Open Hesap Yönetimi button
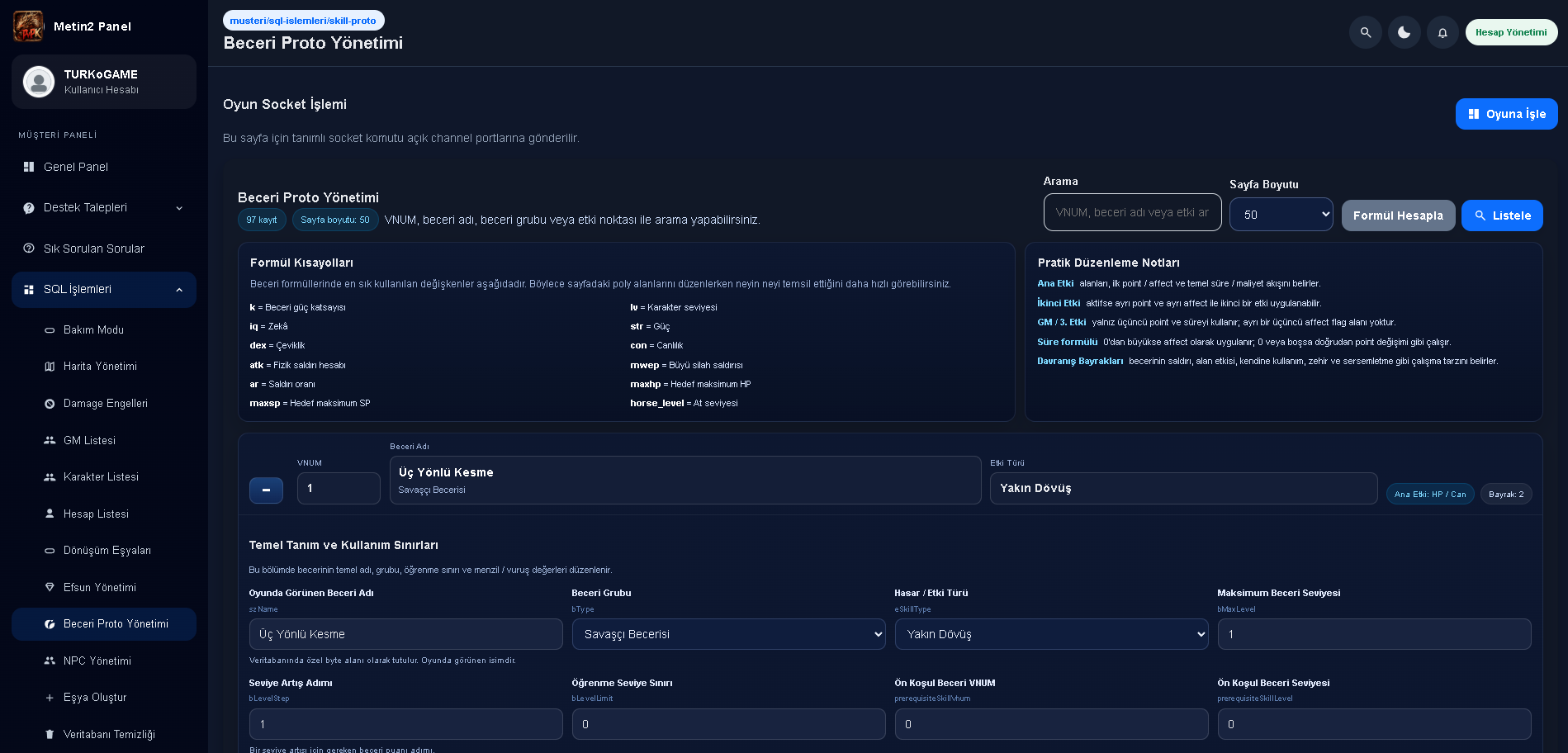Screen dimensions: 1568x753 pos(1511,32)
